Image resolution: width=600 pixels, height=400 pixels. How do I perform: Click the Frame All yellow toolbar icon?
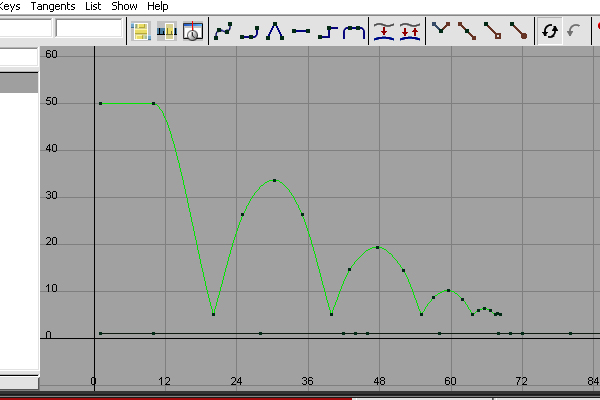click(141, 31)
